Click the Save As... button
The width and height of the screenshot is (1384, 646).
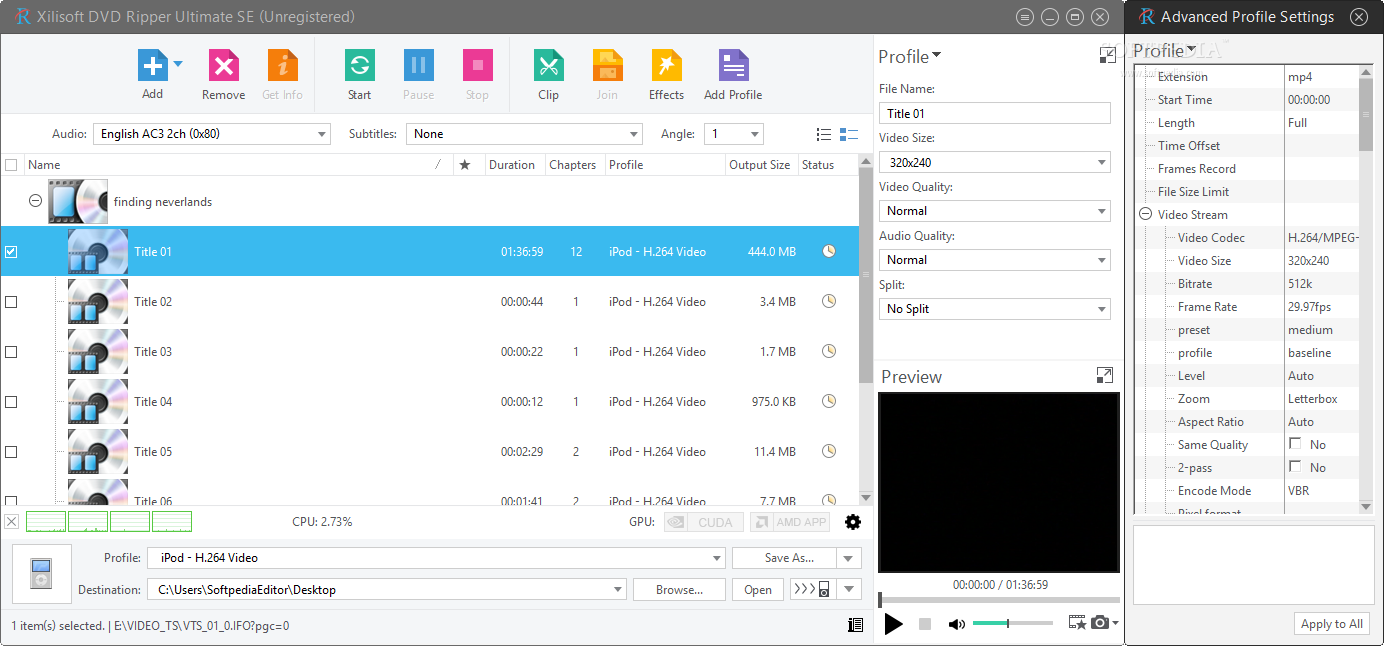coord(786,558)
